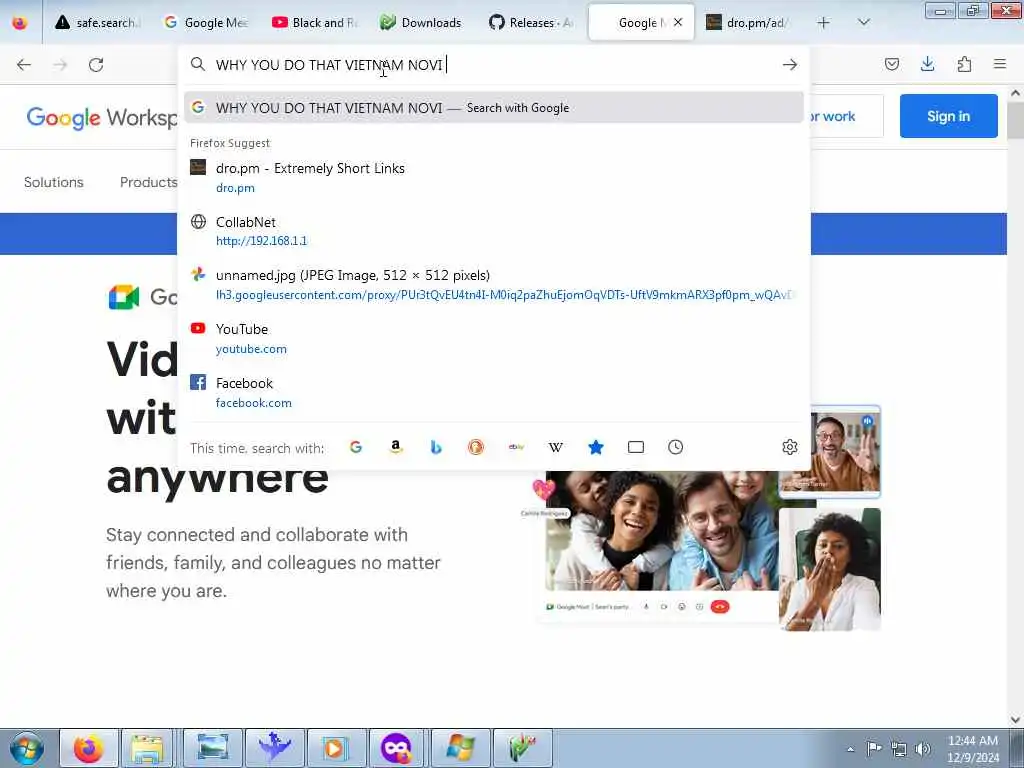
Task: Click the Go arrow in address bar
Action: click(790, 64)
